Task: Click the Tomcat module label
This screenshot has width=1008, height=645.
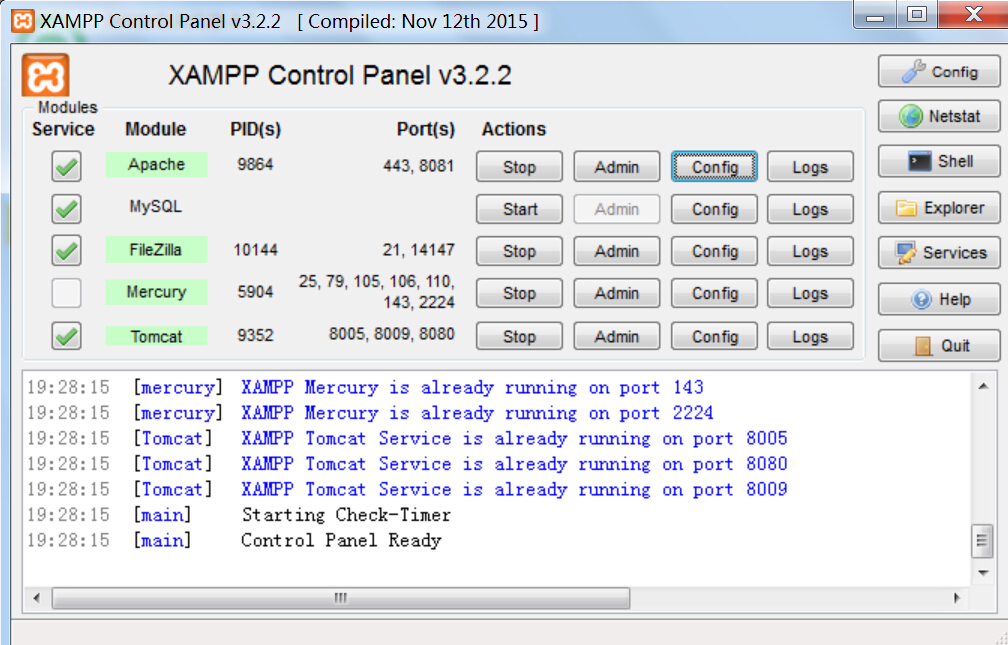Action: tap(156, 336)
